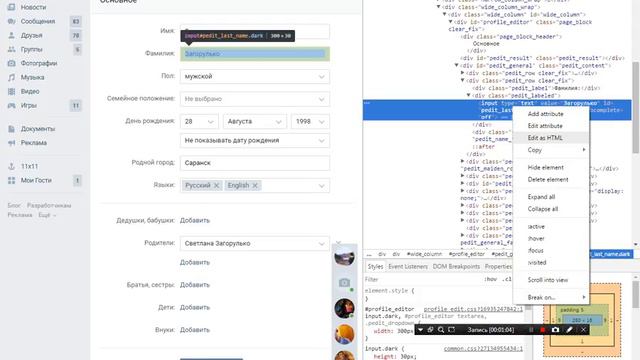Click the Родной город input Саранск
The height and width of the screenshot is (360, 640).
point(255,163)
